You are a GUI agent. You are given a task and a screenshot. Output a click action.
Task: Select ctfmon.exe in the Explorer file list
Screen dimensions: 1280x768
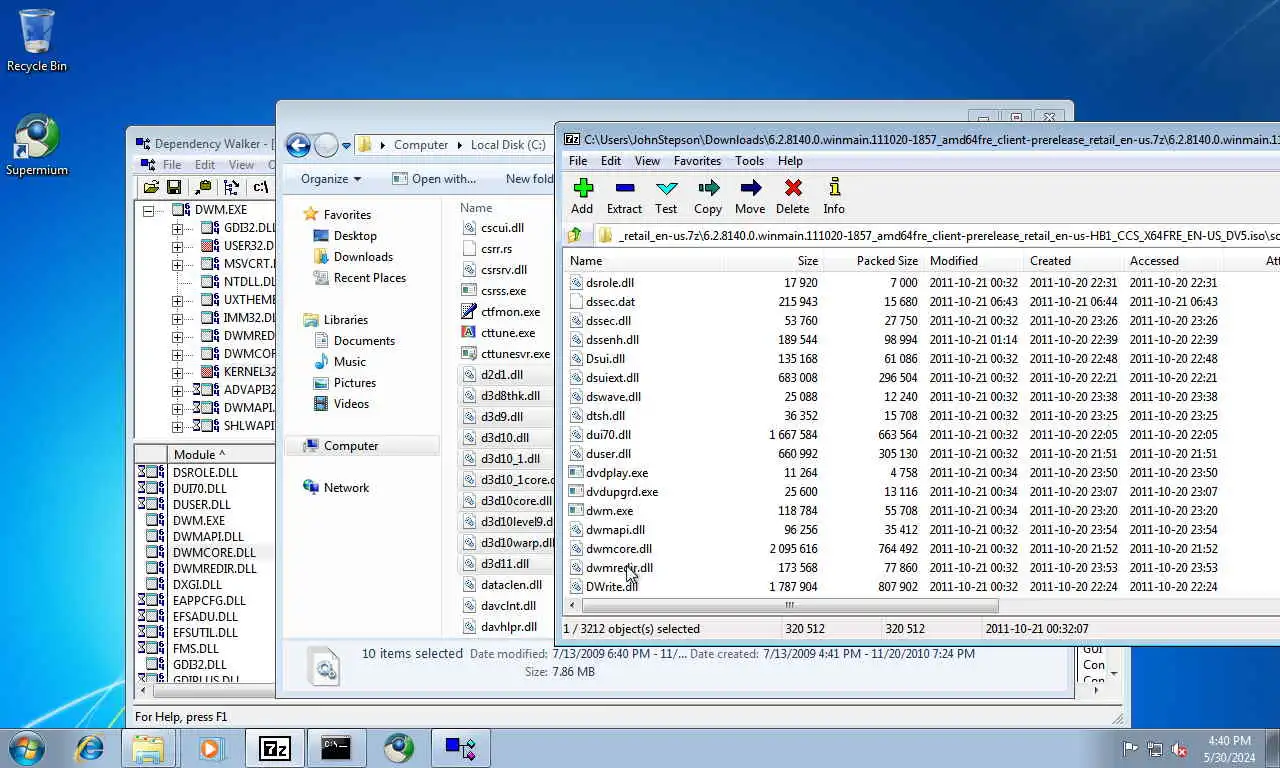point(510,312)
